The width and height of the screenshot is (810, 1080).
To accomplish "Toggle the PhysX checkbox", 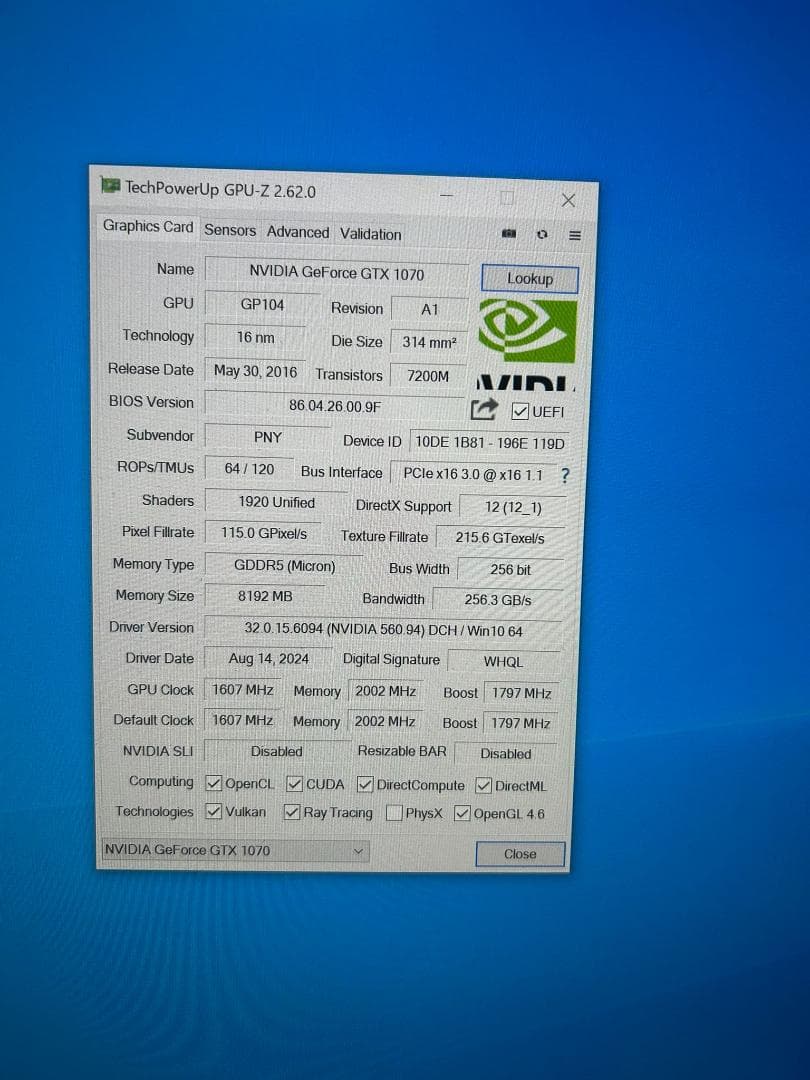I will [x=395, y=813].
